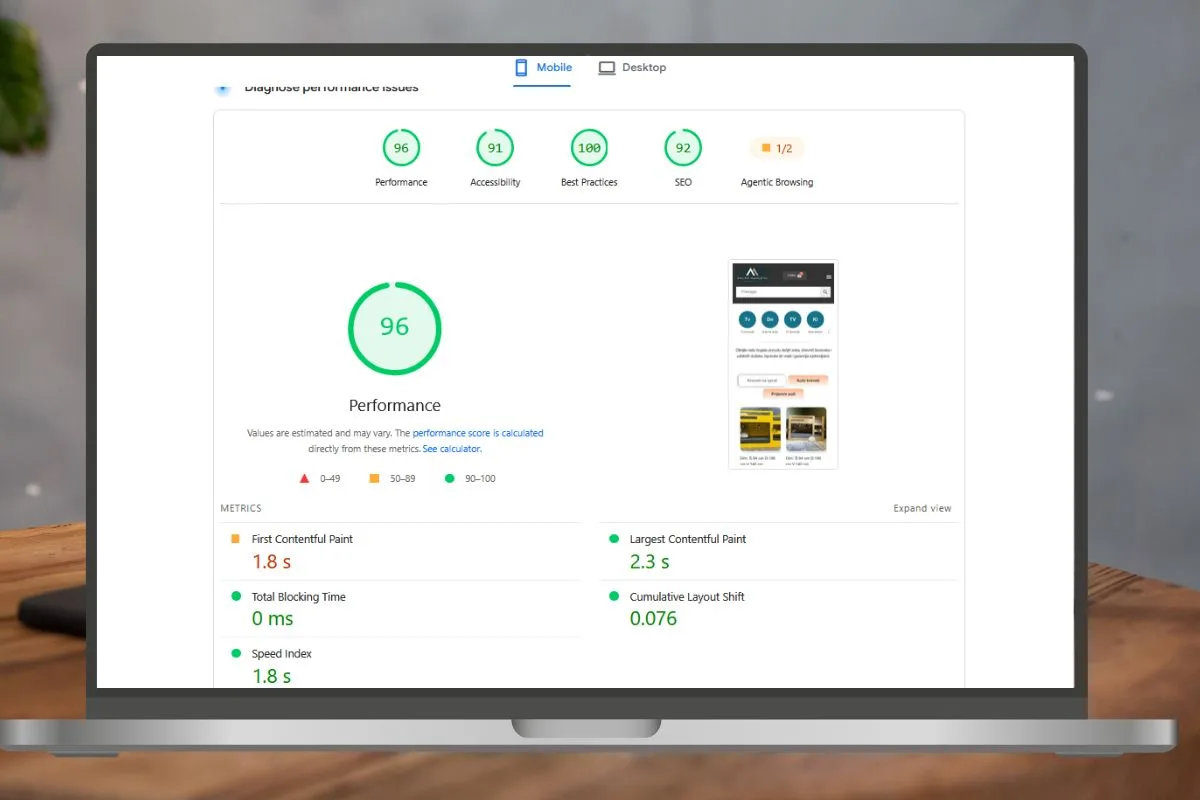The width and height of the screenshot is (1200, 800).
Task: Click the green dot beside Largest Contentful Paint
Action: pos(614,538)
